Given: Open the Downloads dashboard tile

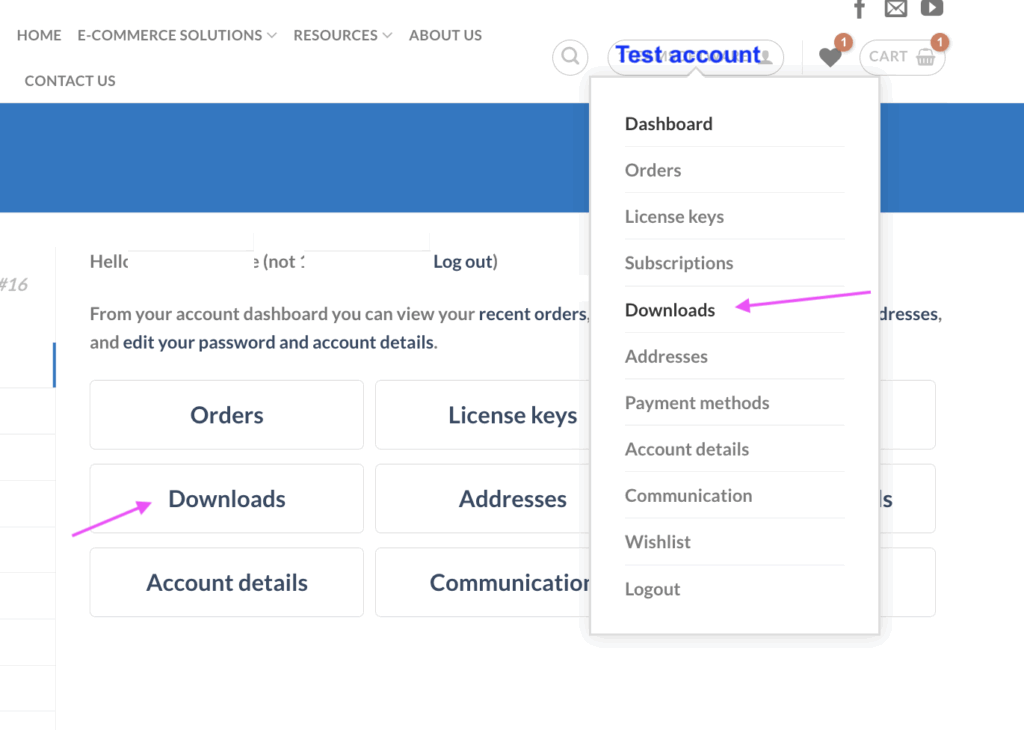Looking at the screenshot, I should click(227, 499).
